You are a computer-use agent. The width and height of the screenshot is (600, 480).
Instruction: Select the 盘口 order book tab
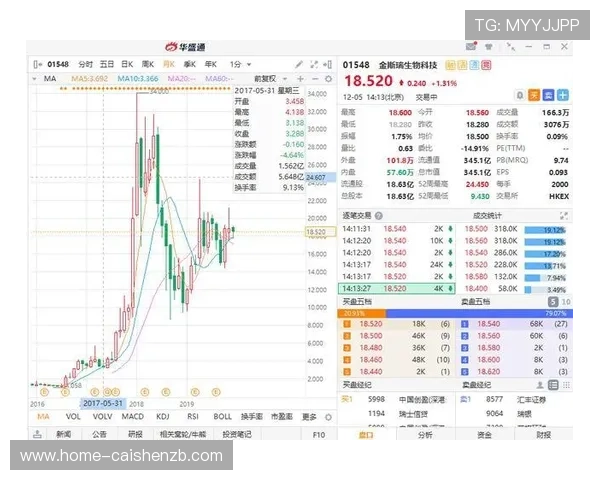point(366,435)
